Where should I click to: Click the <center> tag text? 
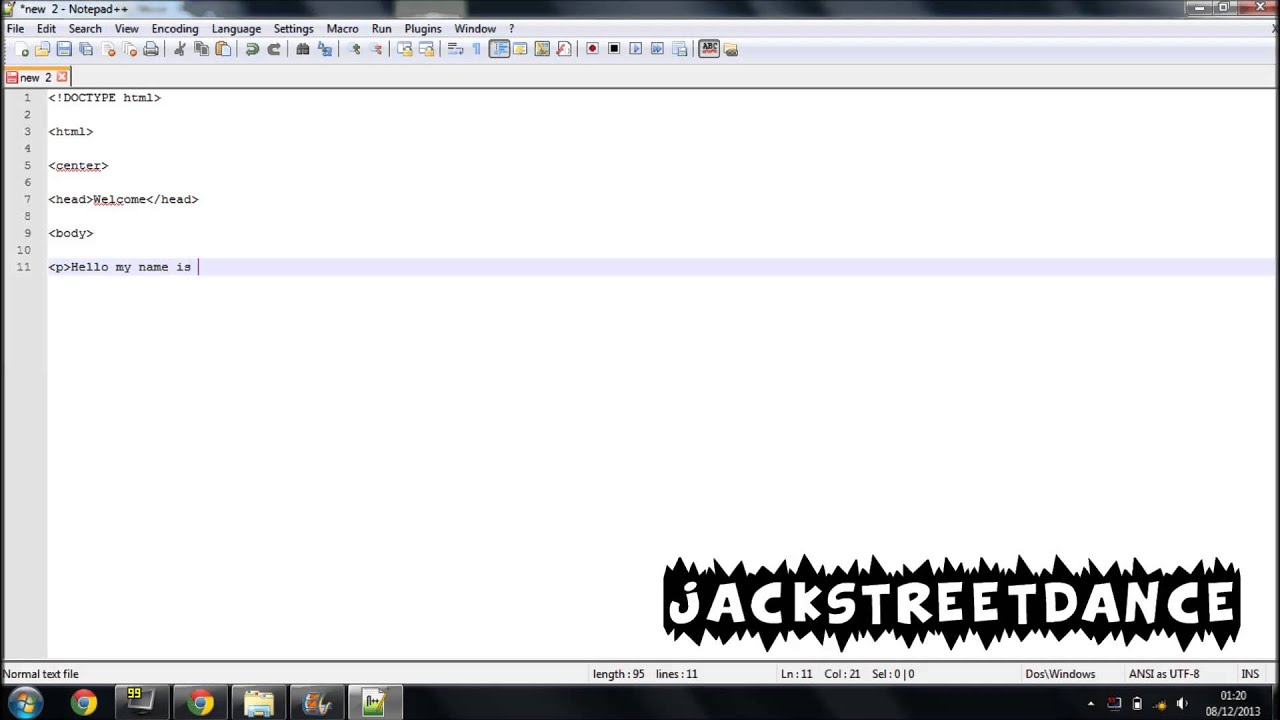click(78, 166)
